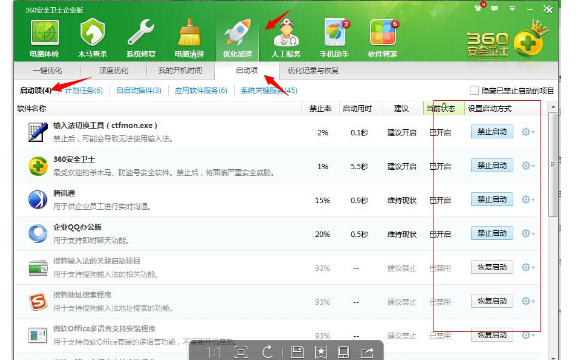The height and width of the screenshot is (360, 578).
Task: Open 软件管家 colorful squares icon
Action: tap(383, 33)
